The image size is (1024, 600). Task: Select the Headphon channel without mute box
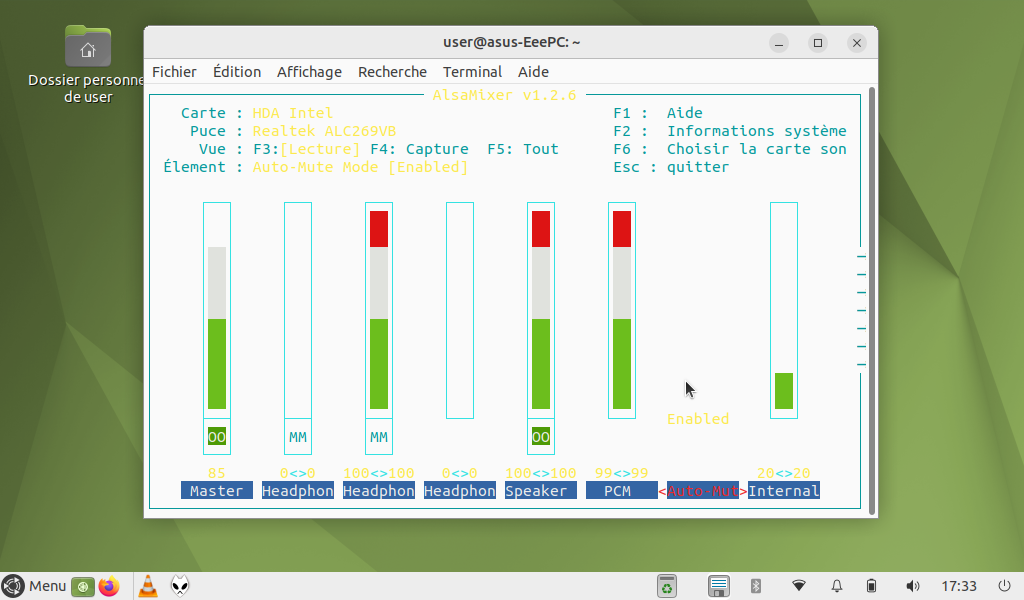point(460,491)
